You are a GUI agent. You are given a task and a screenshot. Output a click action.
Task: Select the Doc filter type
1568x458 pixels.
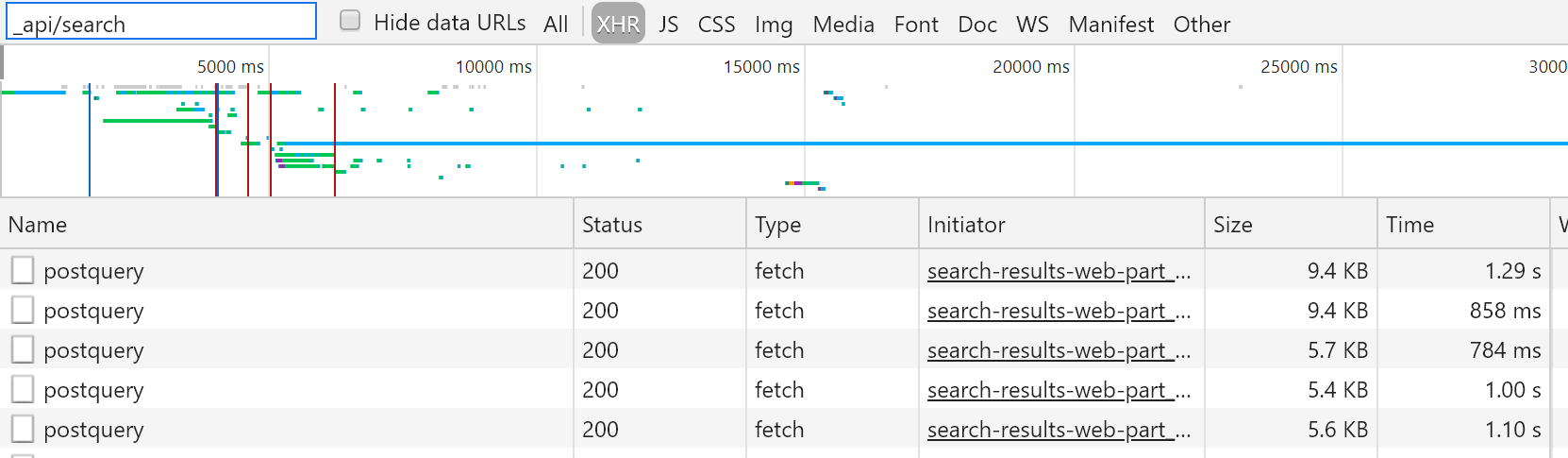click(x=977, y=25)
